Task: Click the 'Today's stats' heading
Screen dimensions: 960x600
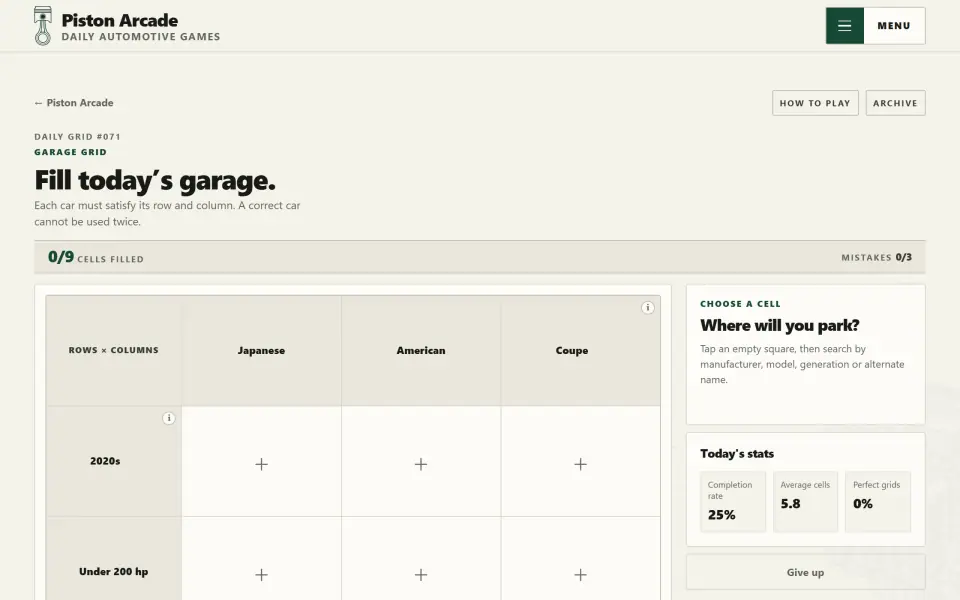Action: click(x=737, y=454)
